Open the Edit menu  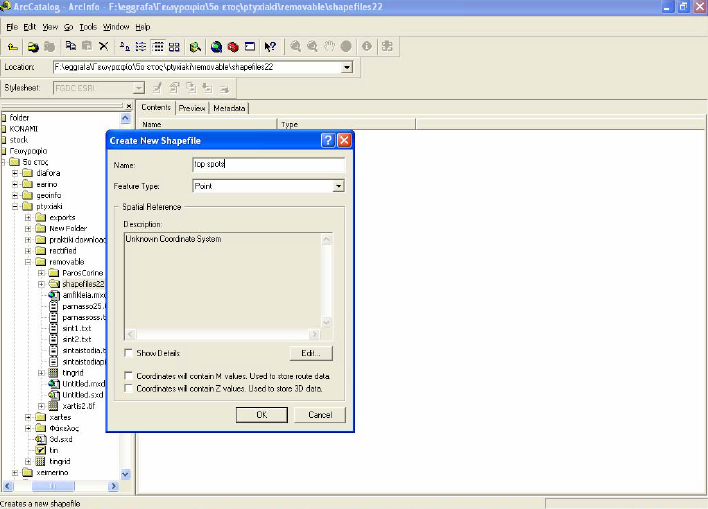pos(30,27)
